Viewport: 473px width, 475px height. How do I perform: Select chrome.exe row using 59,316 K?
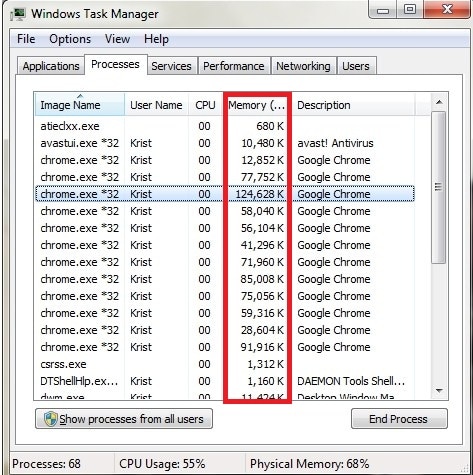(x=224, y=313)
